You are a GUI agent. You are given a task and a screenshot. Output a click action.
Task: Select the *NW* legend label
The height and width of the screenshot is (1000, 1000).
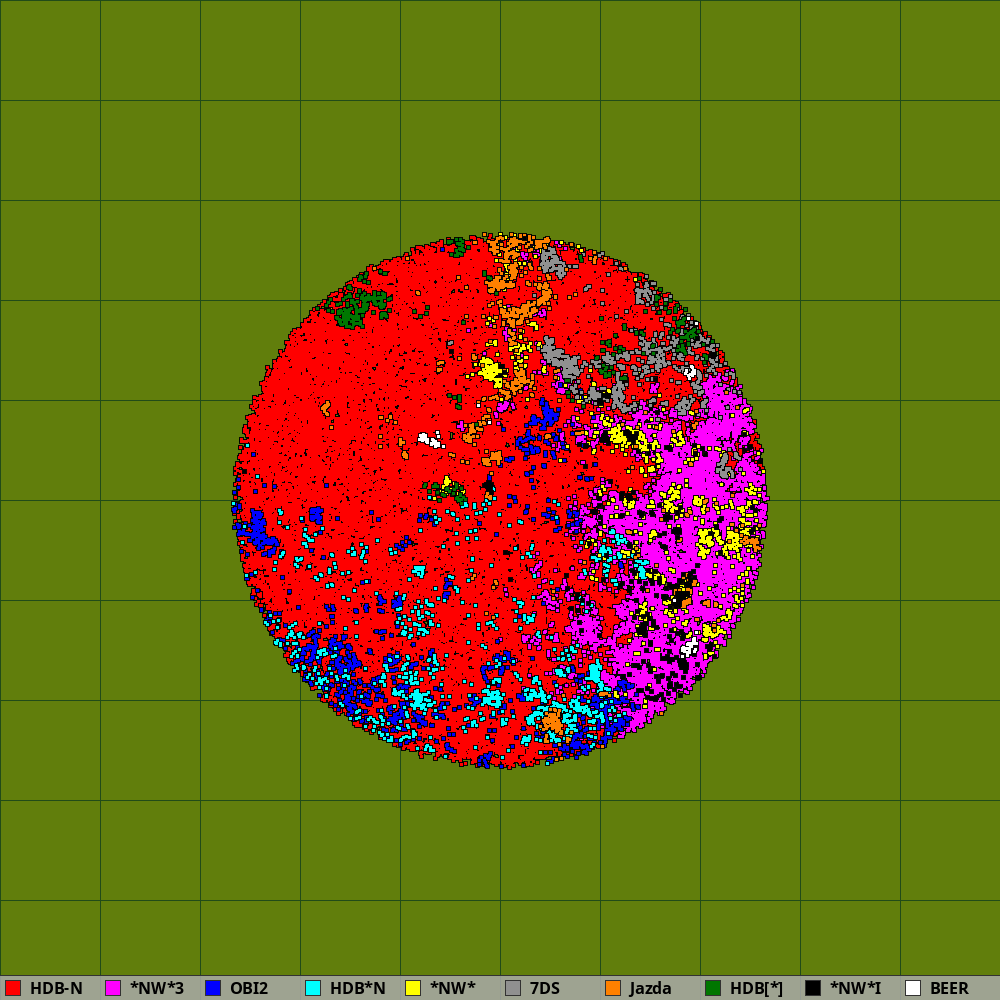click(453, 989)
